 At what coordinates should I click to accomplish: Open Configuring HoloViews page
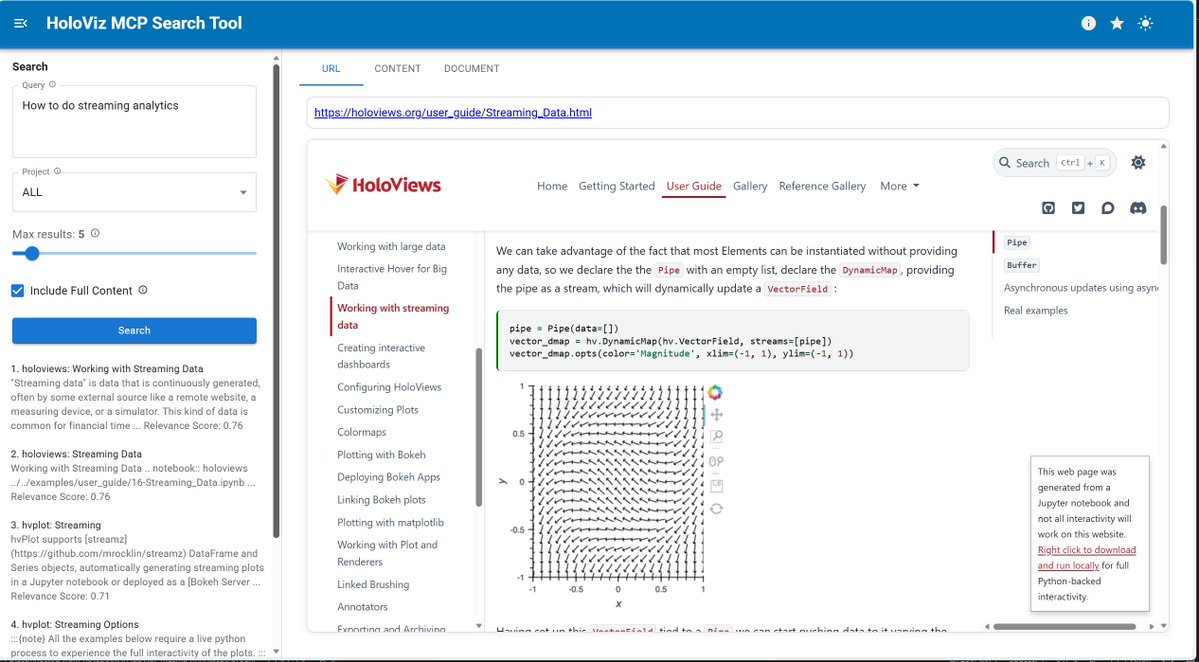pyautogui.click(x=389, y=387)
